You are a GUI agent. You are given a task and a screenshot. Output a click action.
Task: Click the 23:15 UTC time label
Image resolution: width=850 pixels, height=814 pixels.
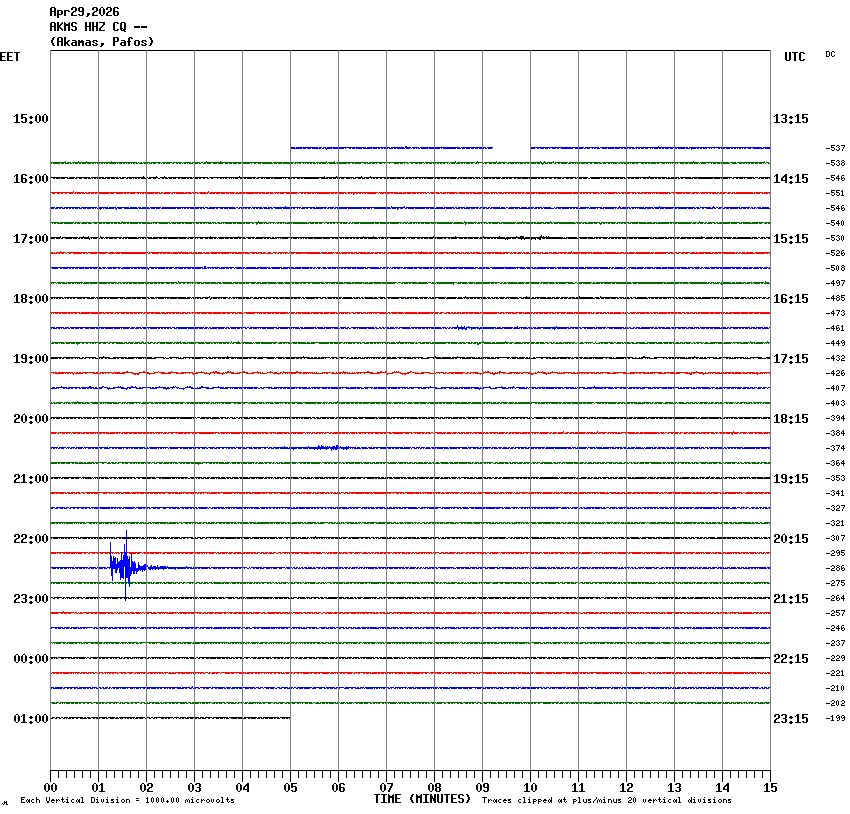point(791,719)
